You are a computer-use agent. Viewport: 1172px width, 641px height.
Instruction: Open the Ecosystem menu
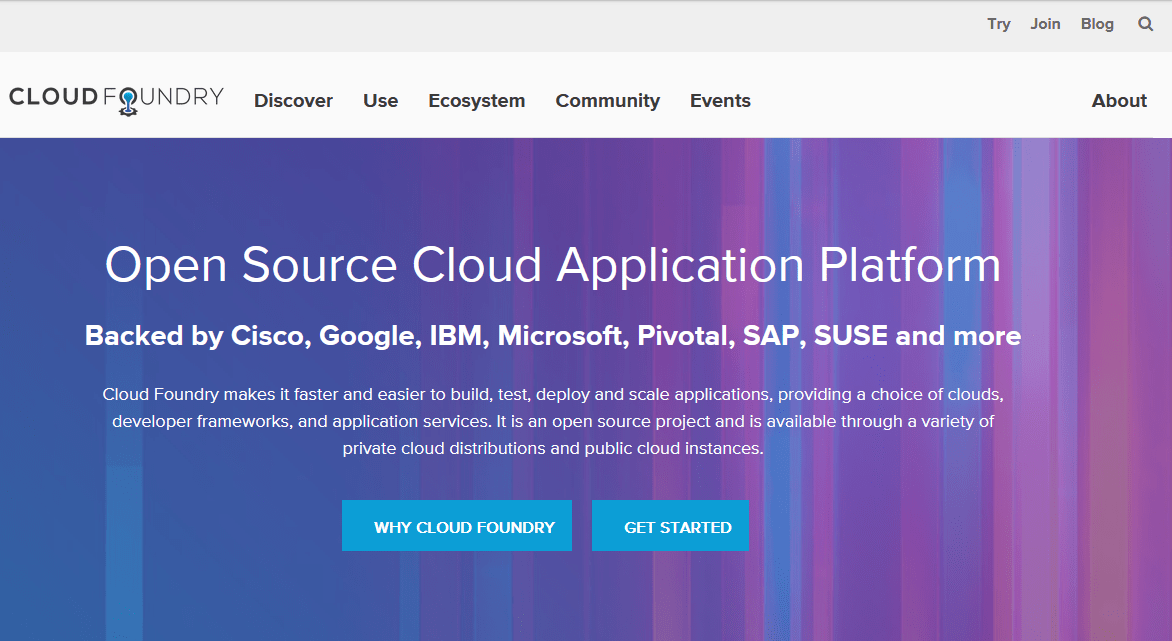pyautogui.click(x=476, y=101)
